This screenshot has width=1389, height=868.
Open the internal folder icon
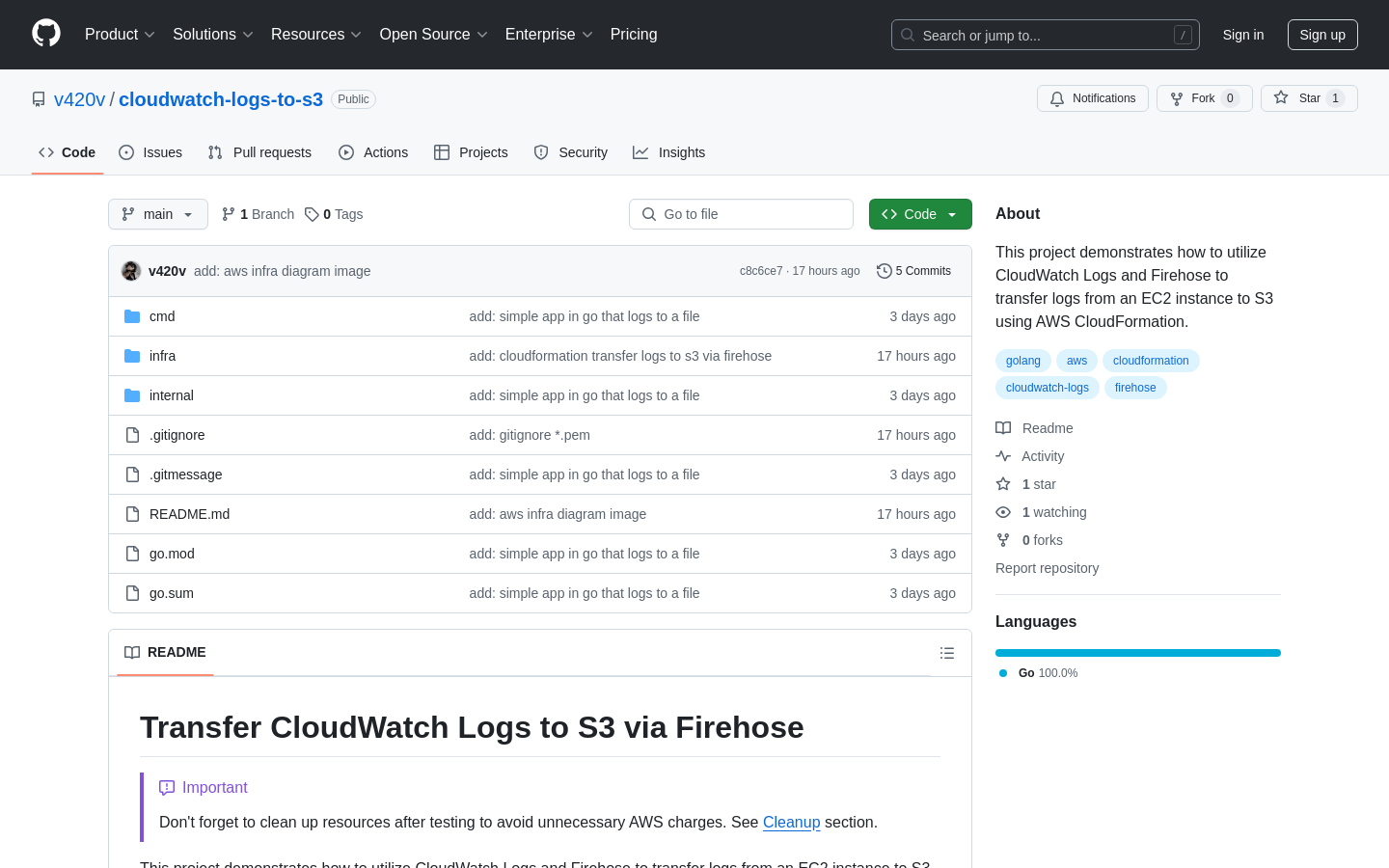tap(132, 395)
